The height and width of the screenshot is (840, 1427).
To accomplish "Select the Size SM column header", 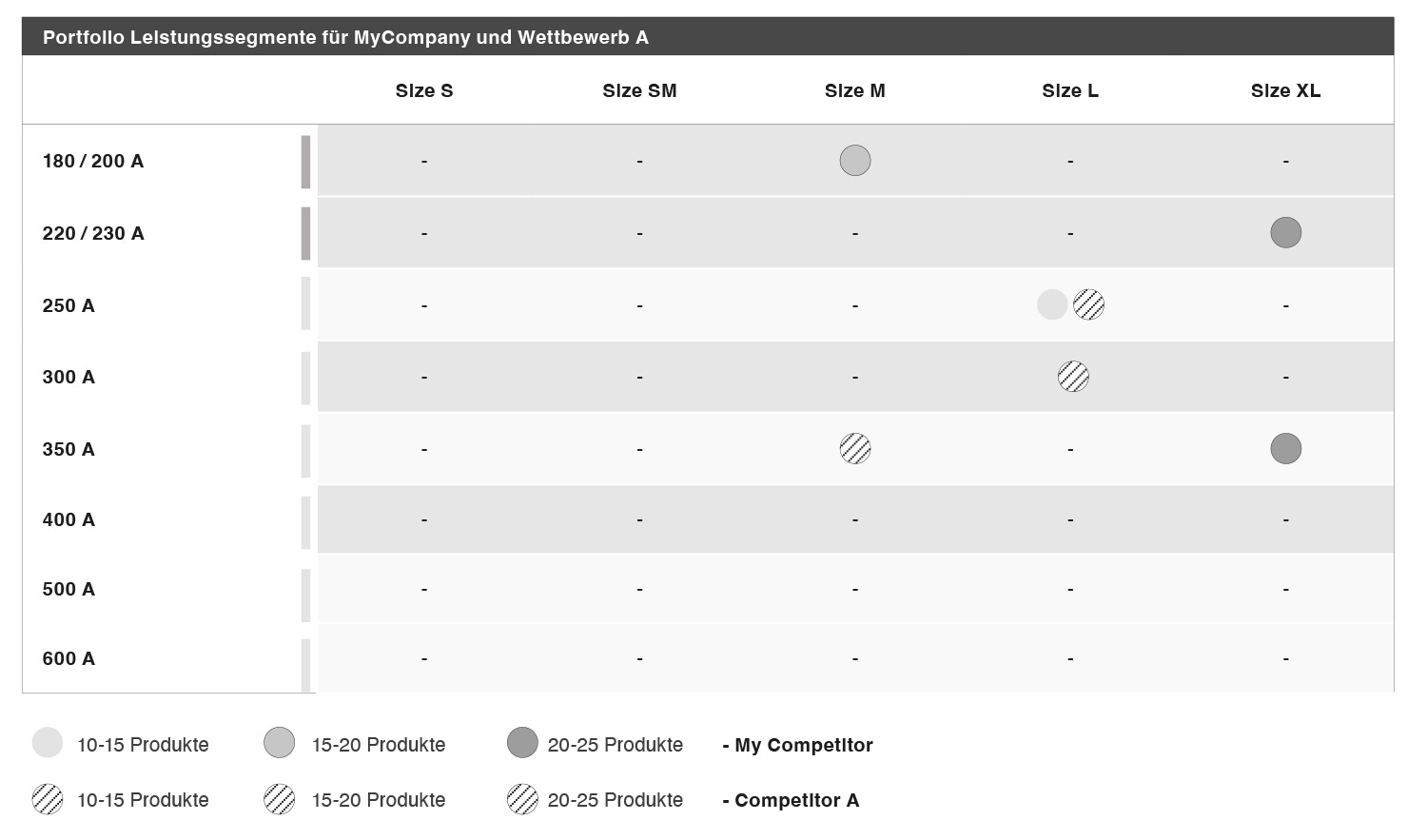I will [x=639, y=91].
